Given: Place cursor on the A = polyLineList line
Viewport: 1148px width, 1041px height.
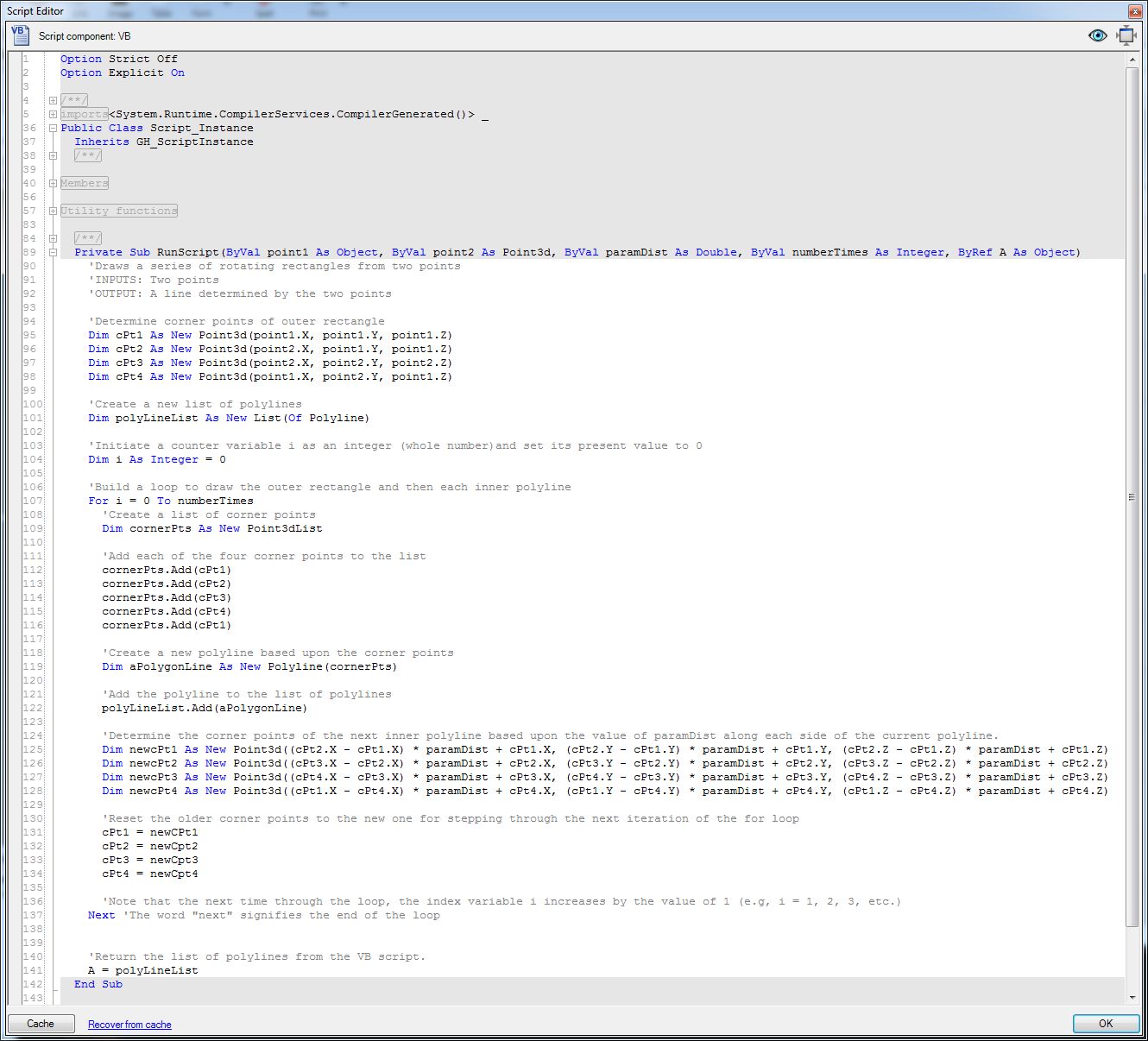Looking at the screenshot, I should click(x=142, y=969).
